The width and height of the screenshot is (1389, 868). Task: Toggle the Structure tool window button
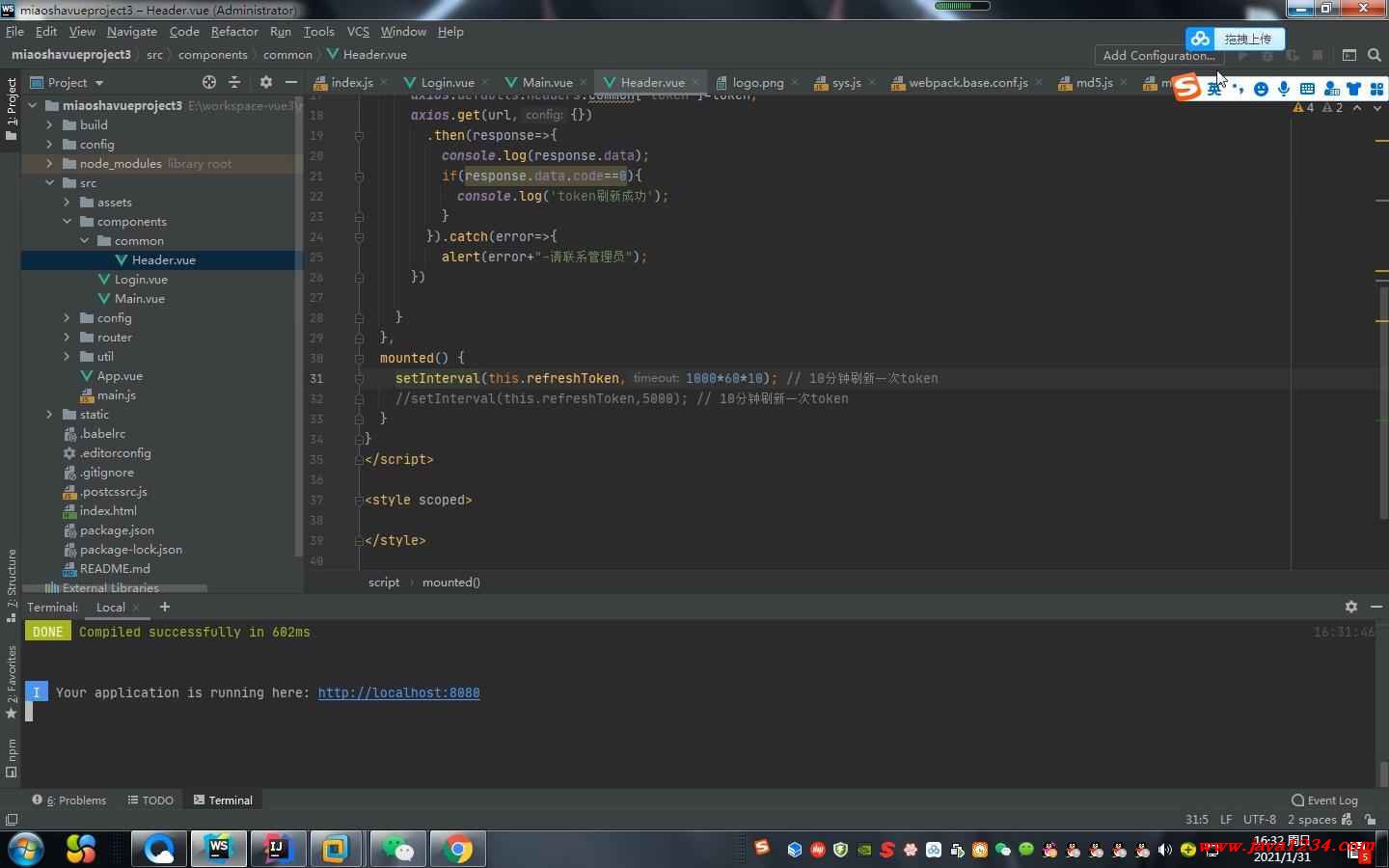pos(12,585)
